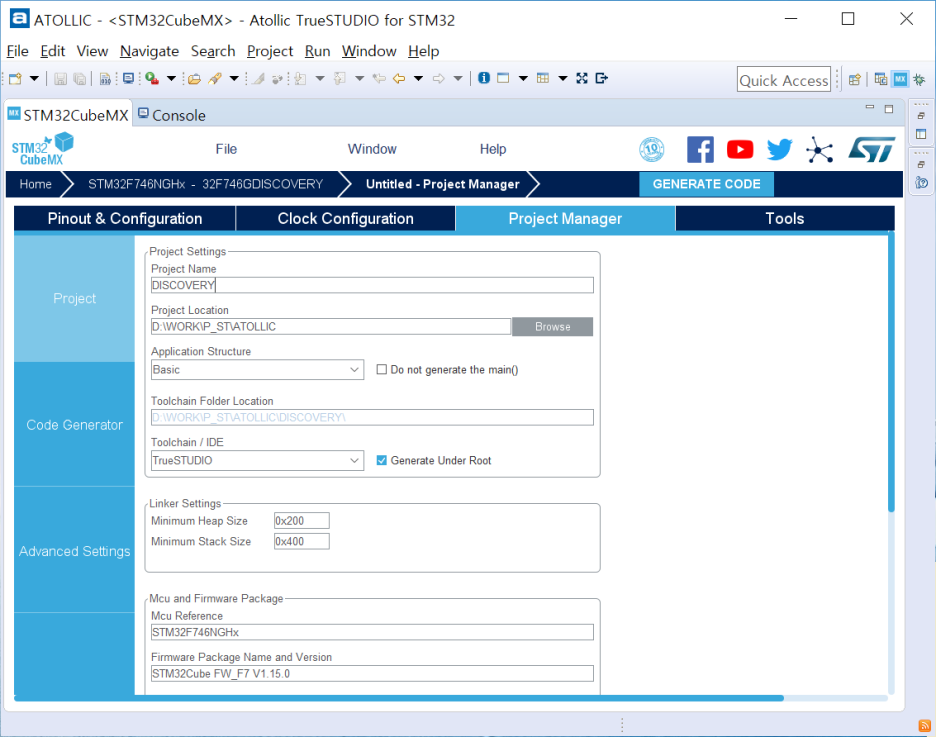Click the STM32F746NGHx - 32F746GDISCOVERY breadcrumb

click(x=205, y=184)
